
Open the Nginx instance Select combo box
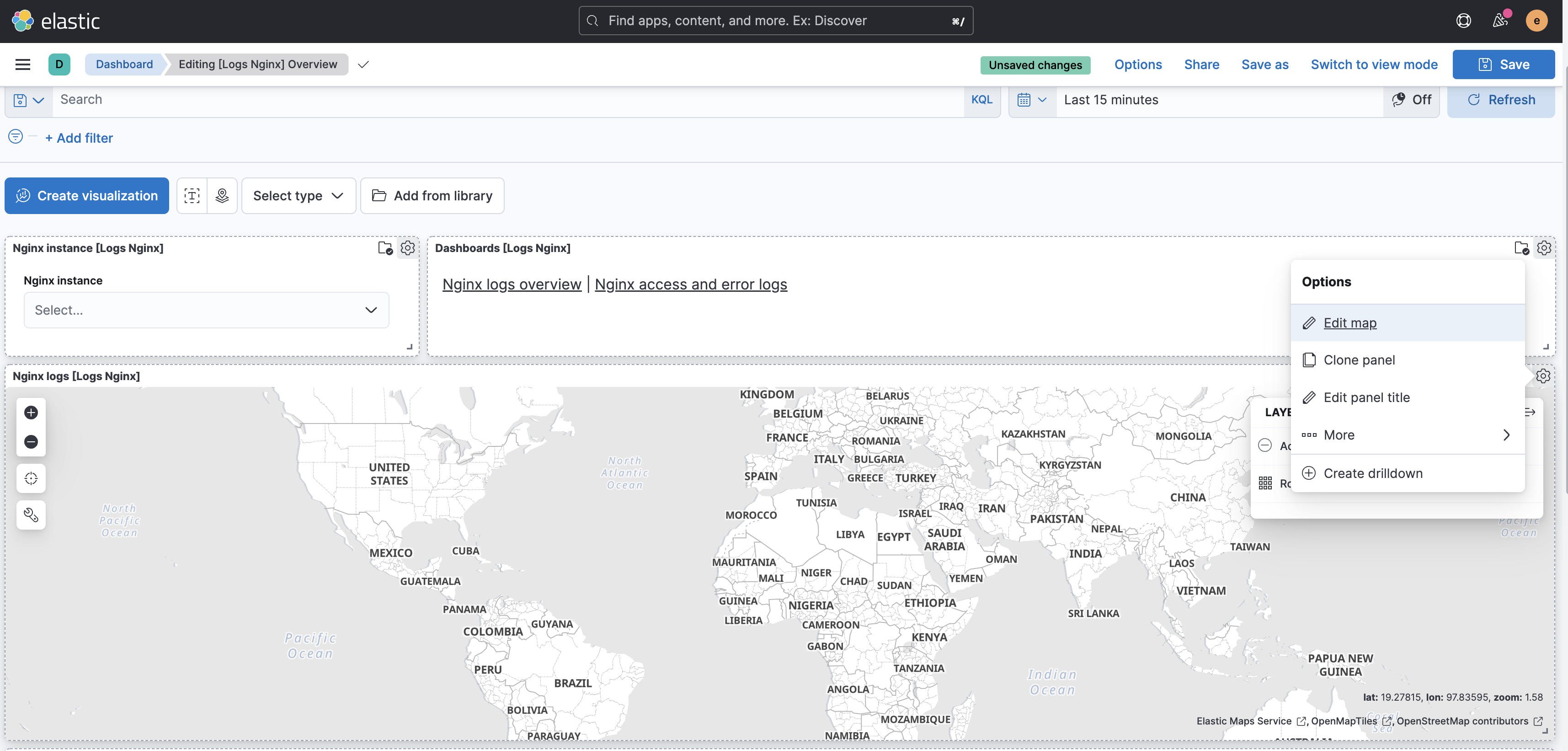point(206,310)
